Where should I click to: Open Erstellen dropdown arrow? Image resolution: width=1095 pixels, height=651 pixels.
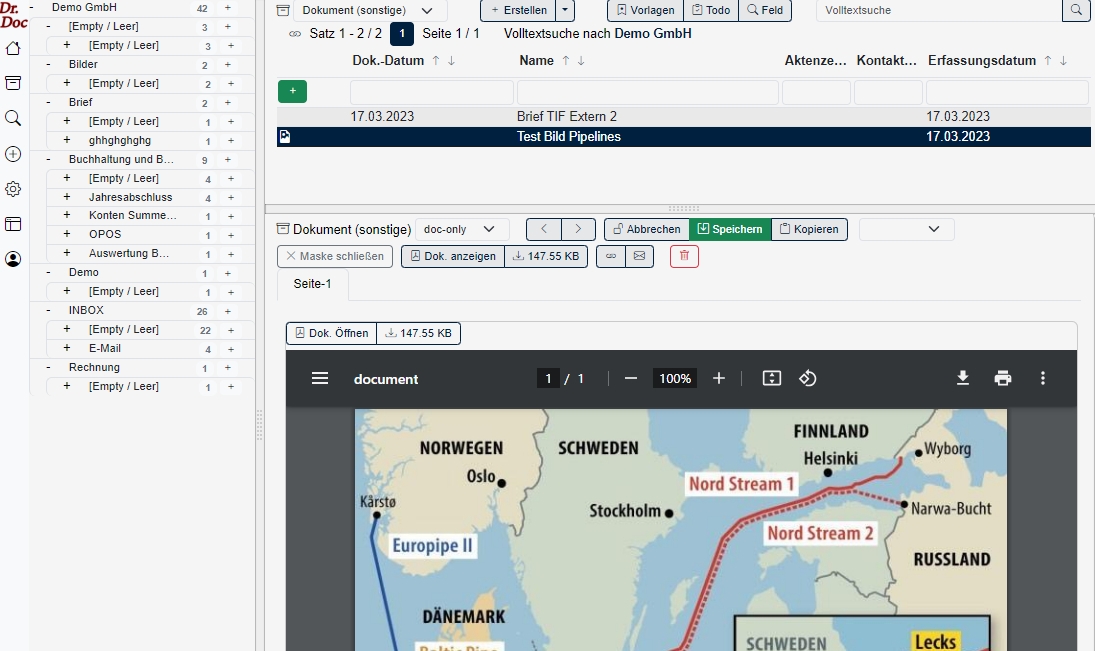(565, 10)
